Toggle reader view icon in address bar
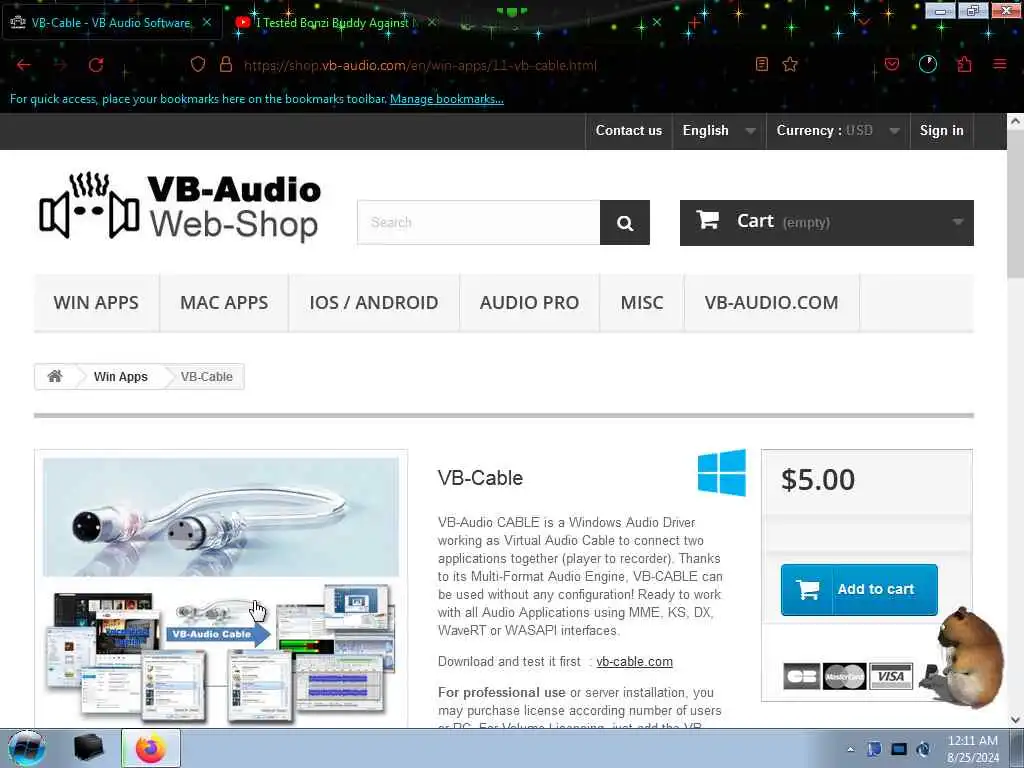1024x768 pixels. point(761,64)
